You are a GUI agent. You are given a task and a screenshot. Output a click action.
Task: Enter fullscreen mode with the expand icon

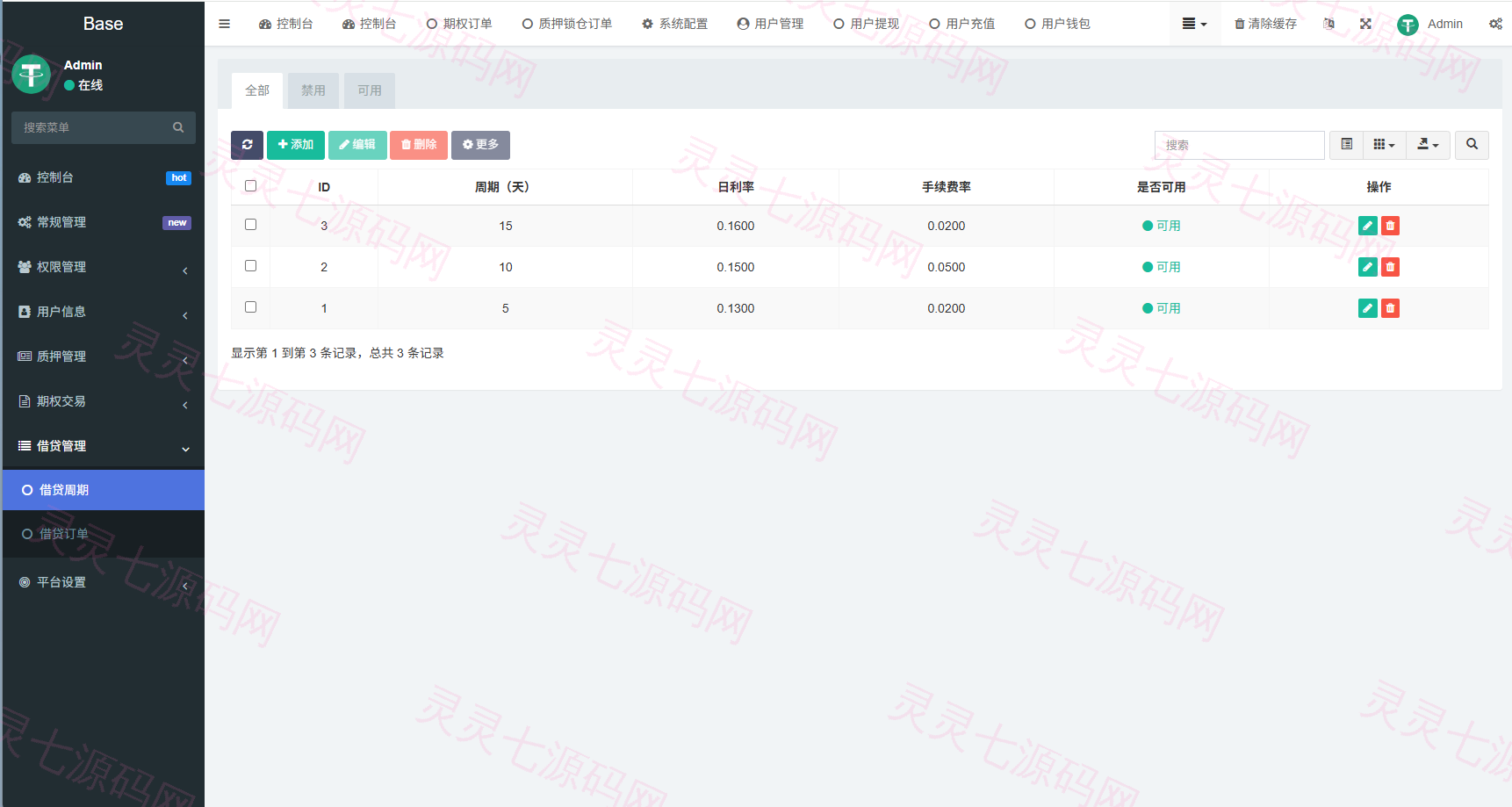pyautogui.click(x=1365, y=24)
